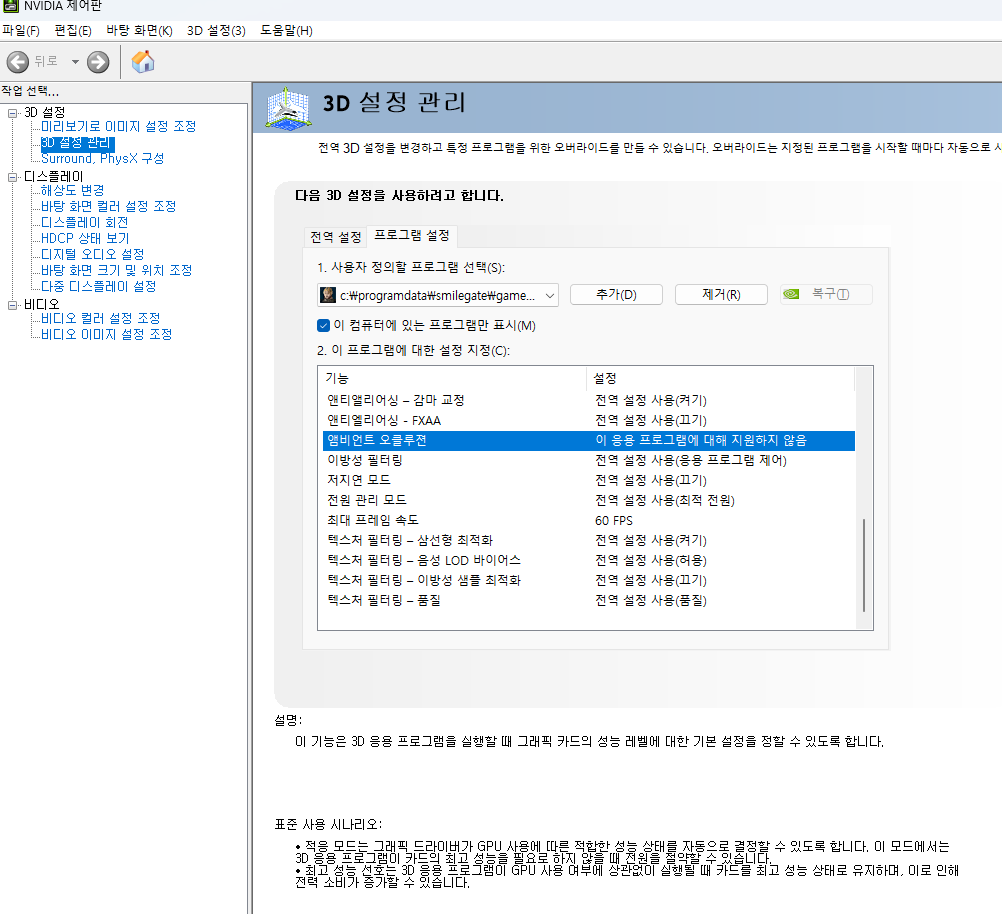Open the 도움말(H) menu
Screen dimensions: 1002x914
pyautogui.click(x=286, y=31)
